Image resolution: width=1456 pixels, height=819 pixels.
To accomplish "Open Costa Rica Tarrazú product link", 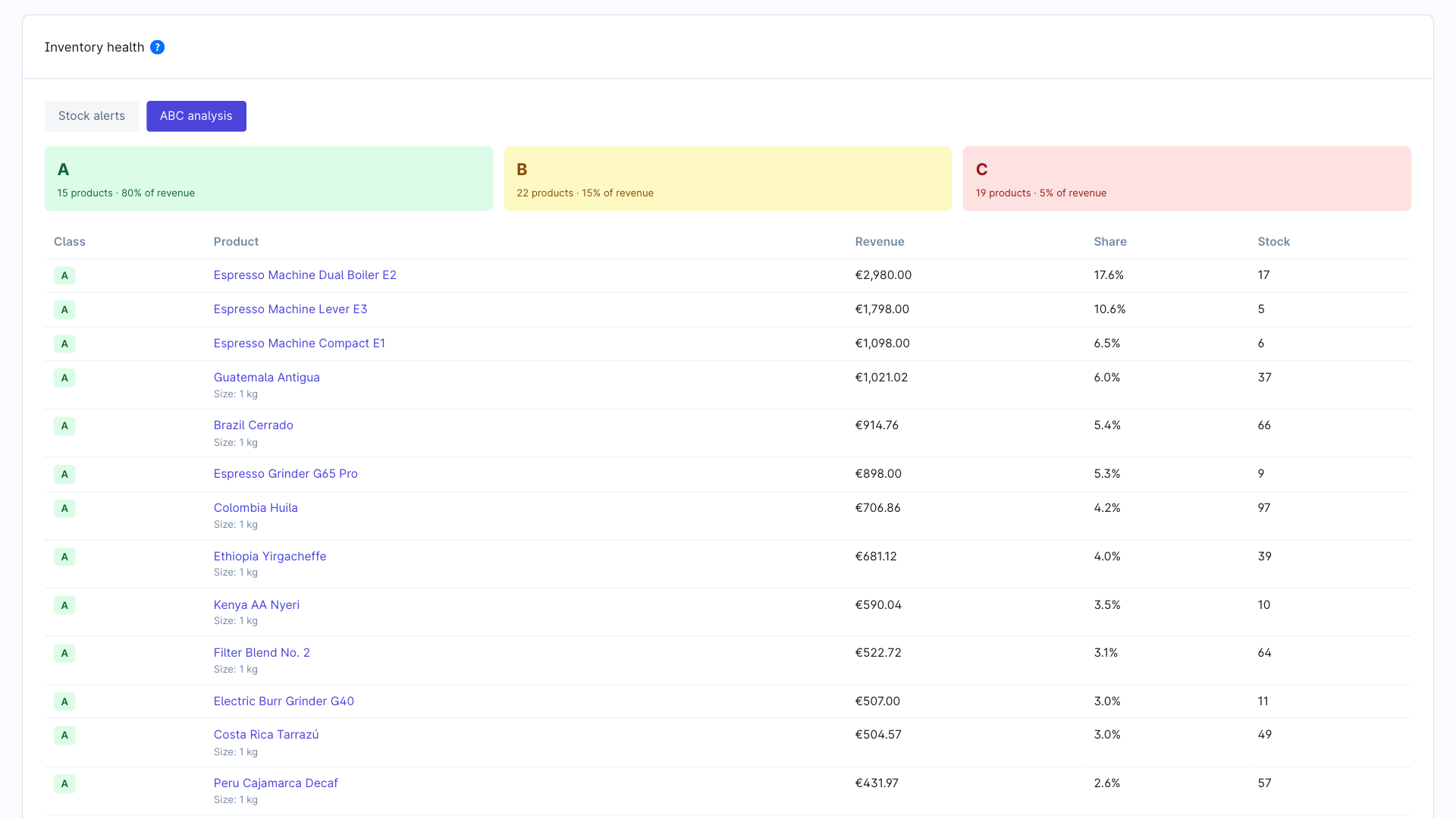I will click(x=266, y=735).
